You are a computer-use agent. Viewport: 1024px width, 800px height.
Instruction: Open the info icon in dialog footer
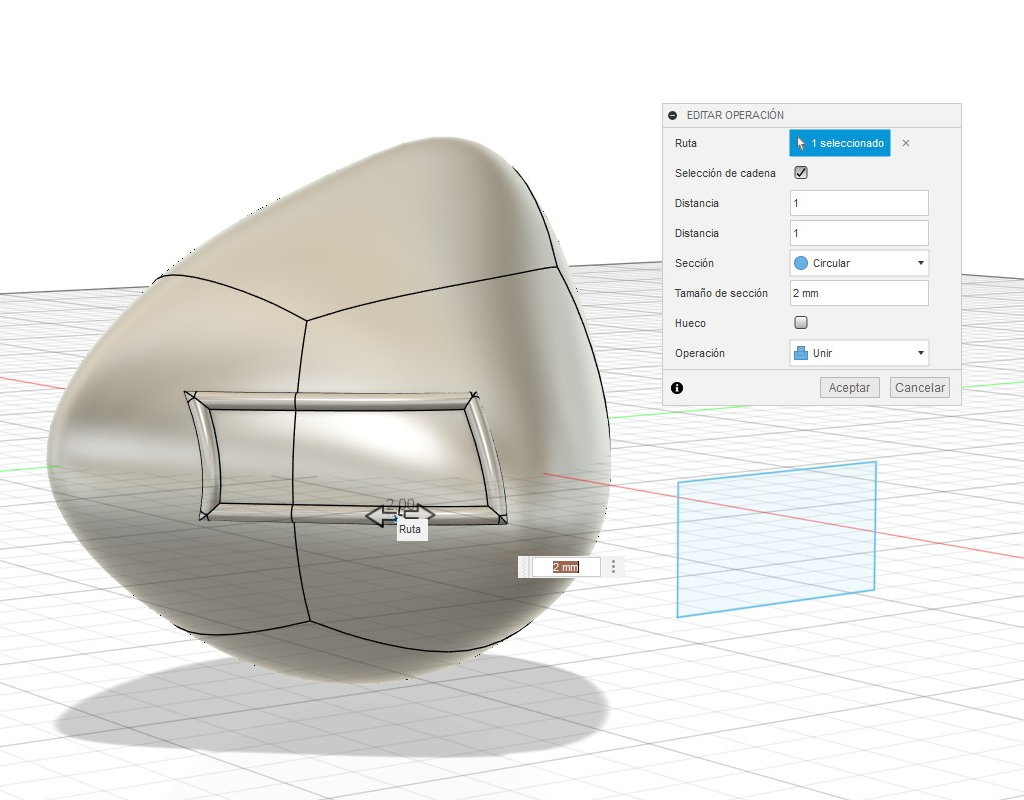[677, 387]
